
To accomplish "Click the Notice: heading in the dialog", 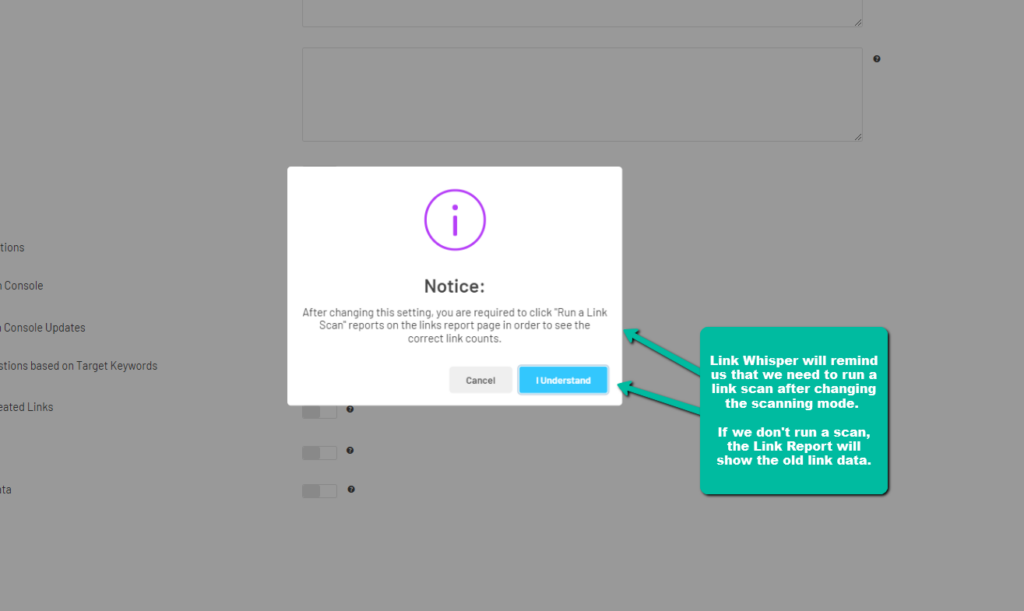I will click(x=454, y=286).
